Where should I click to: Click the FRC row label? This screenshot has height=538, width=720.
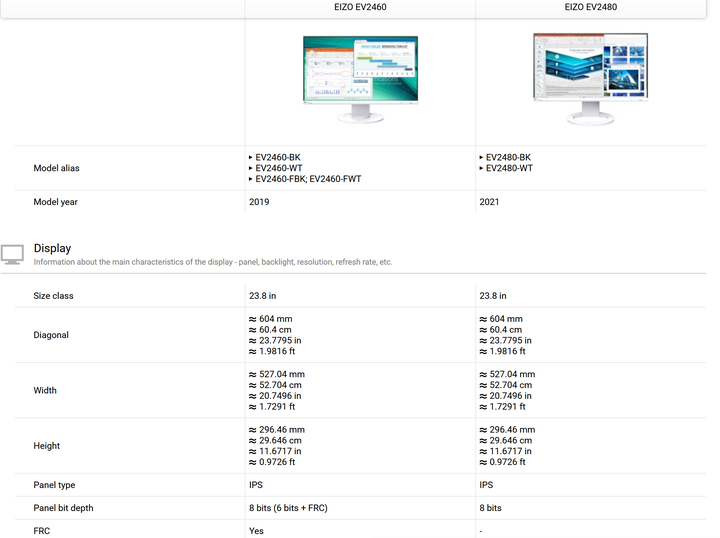click(42, 531)
